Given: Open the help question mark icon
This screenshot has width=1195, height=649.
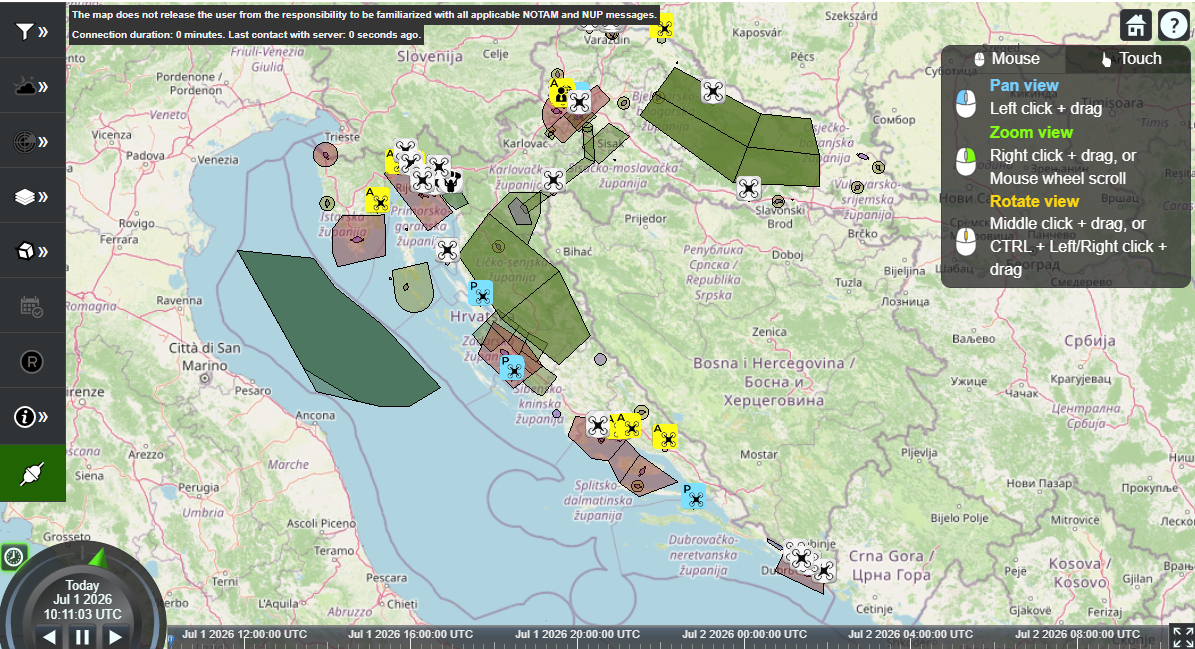Looking at the screenshot, I should click(x=1174, y=25).
